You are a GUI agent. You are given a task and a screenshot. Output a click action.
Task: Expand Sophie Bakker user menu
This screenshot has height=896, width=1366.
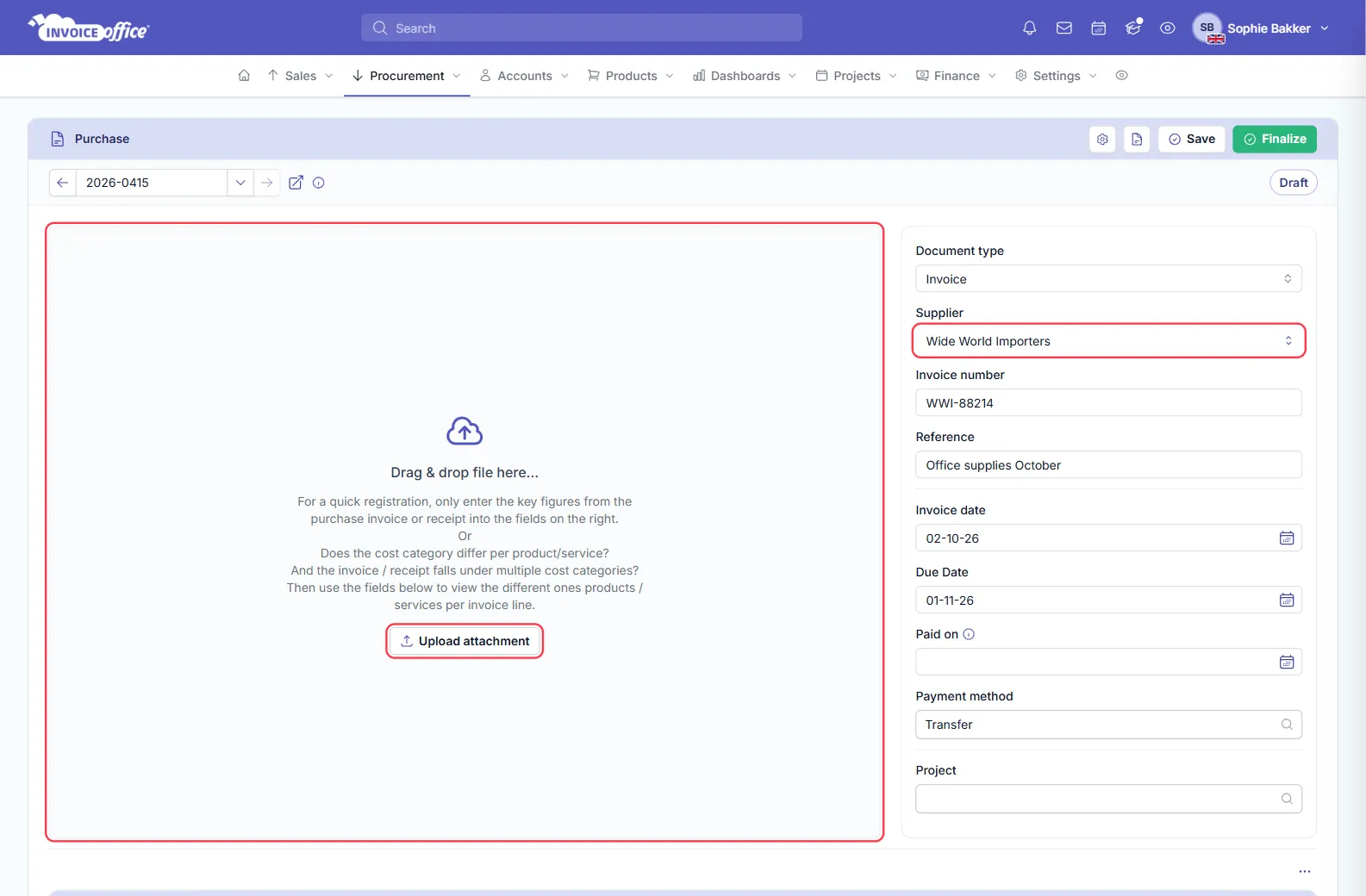point(1261,28)
